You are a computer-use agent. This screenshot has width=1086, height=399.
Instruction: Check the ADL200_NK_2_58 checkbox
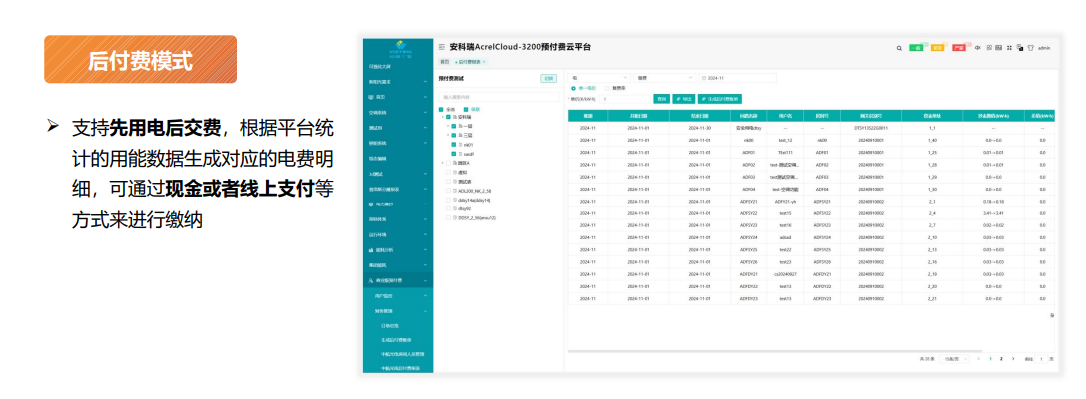[448, 190]
